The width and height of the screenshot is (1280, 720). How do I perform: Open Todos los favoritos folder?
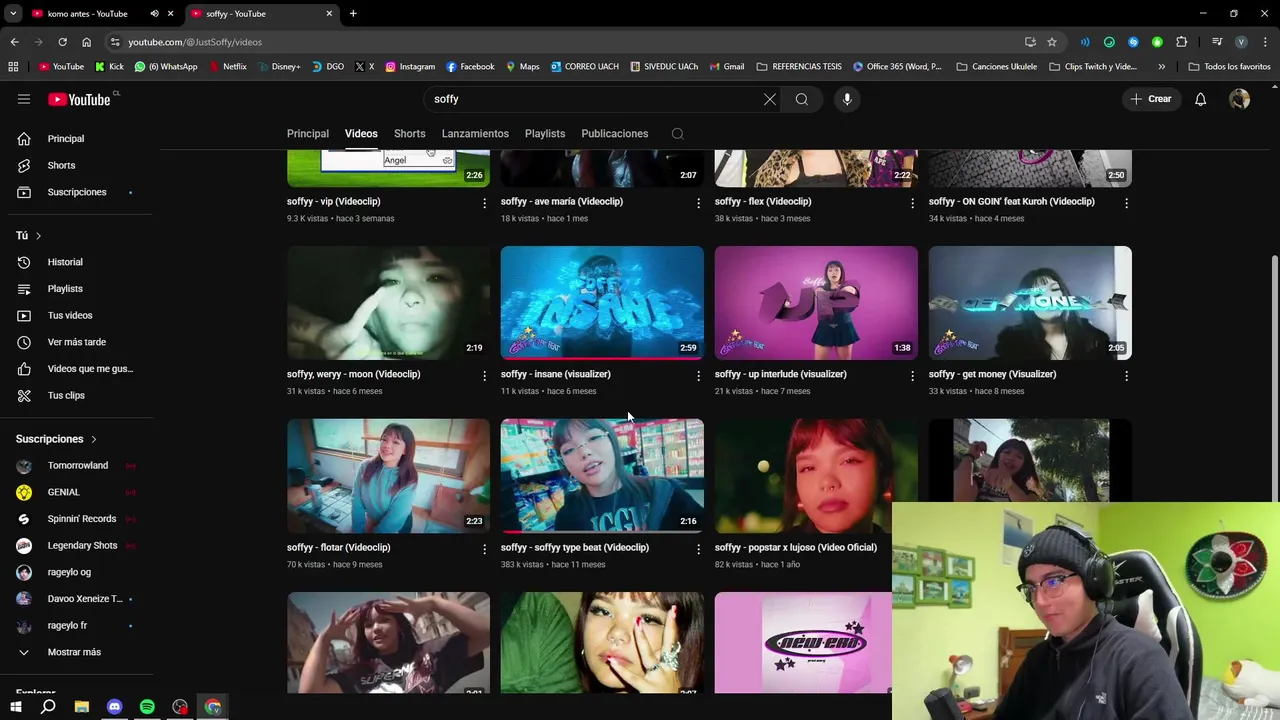1229,67
